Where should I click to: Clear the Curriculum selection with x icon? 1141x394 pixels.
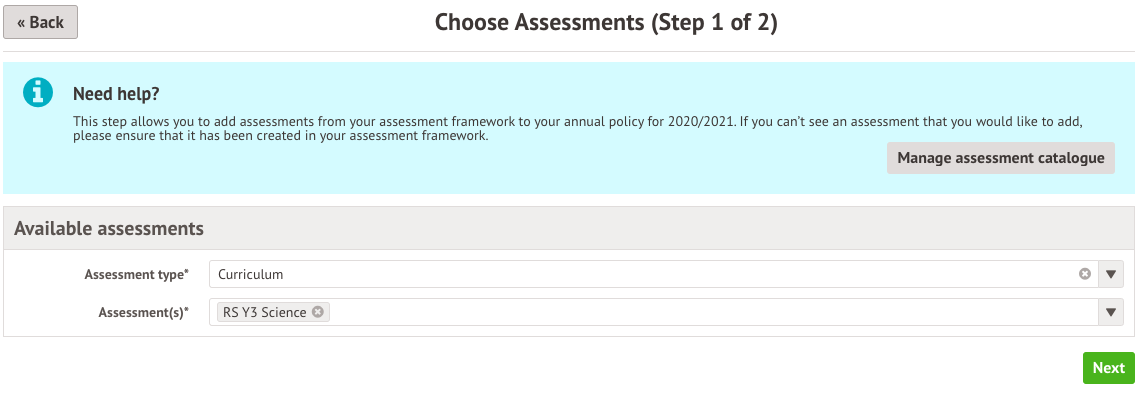pyautogui.click(x=1085, y=274)
